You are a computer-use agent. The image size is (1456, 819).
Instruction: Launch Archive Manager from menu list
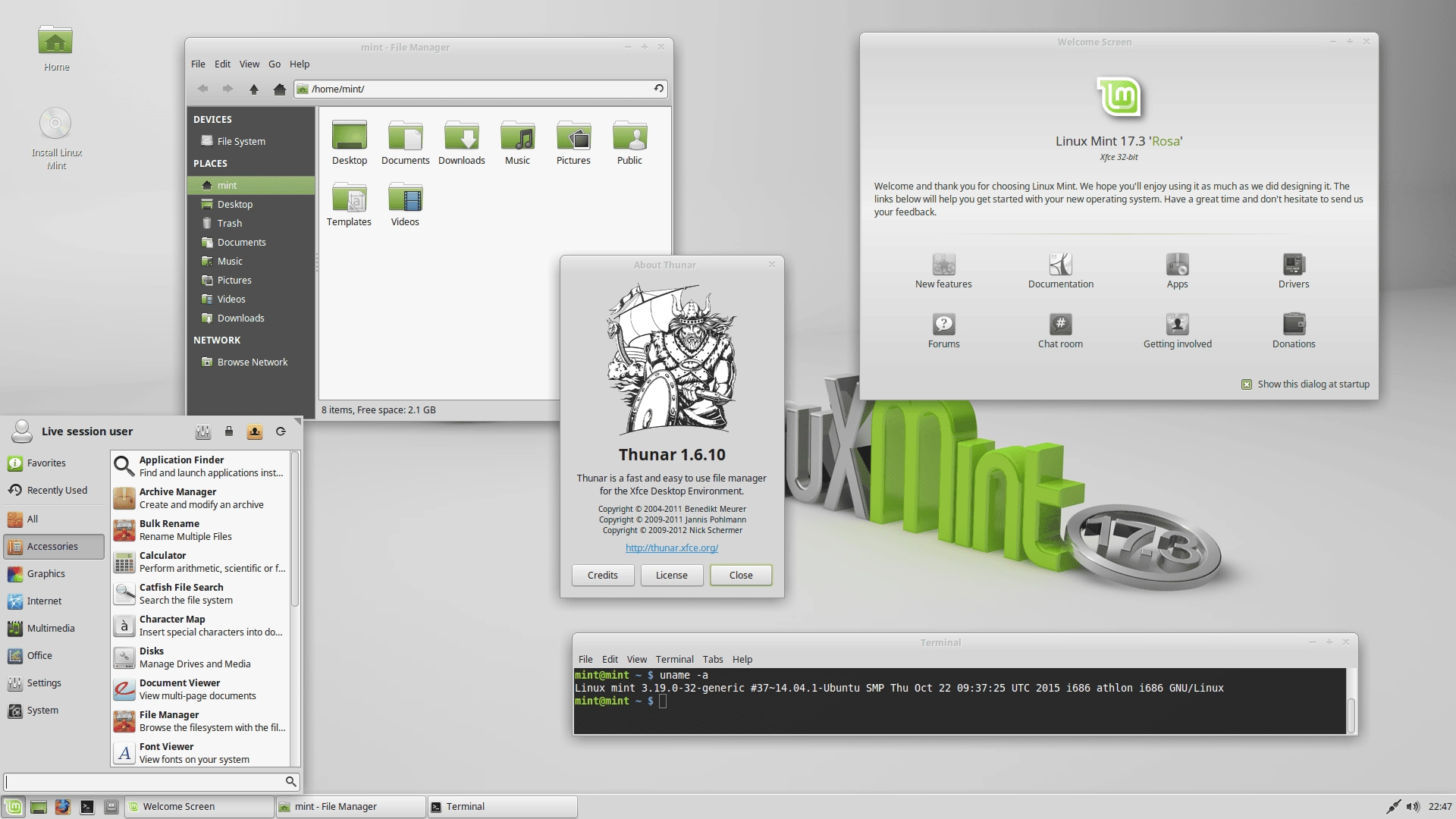coord(200,498)
